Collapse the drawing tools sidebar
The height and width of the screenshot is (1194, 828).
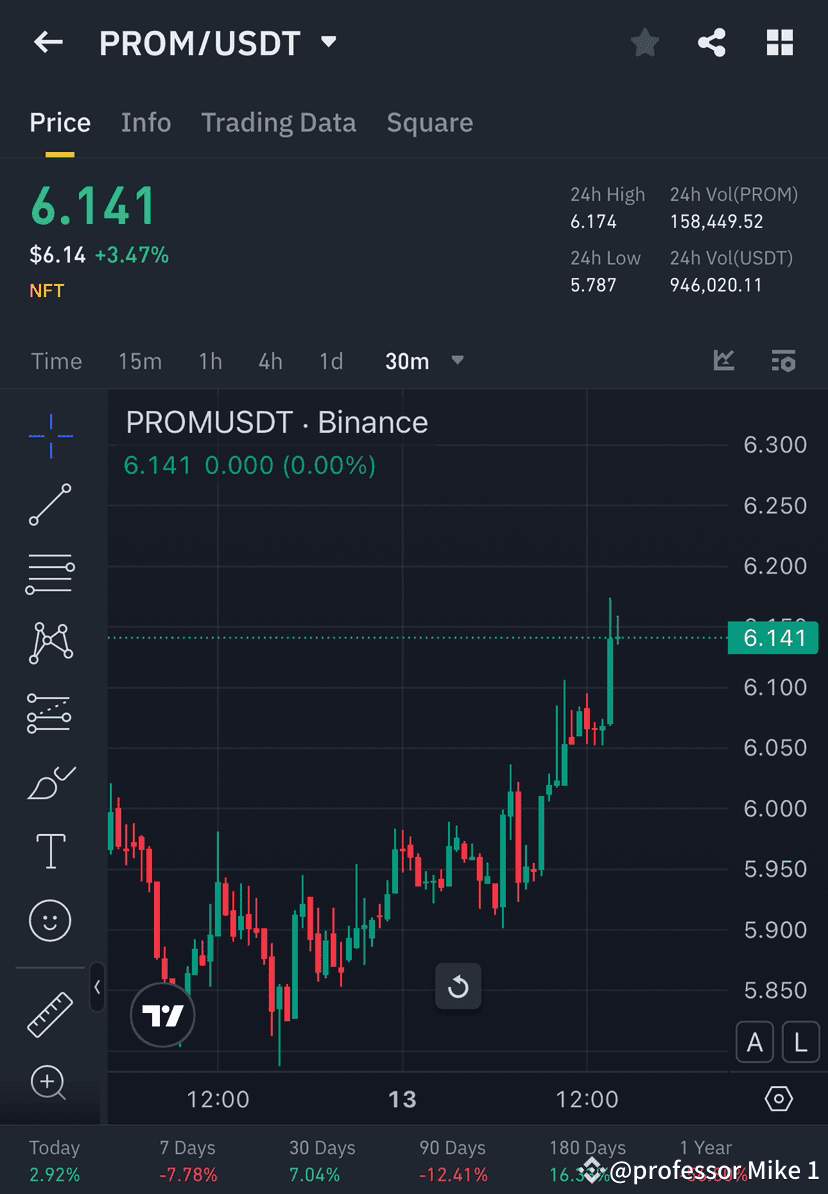(x=98, y=988)
